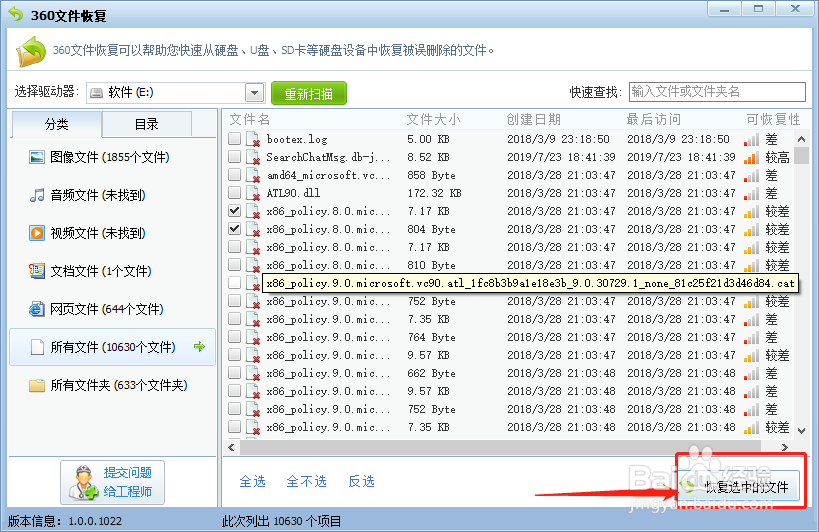Tick the checkbox for 764 Byte file
The image size is (819, 532).
click(x=235, y=337)
